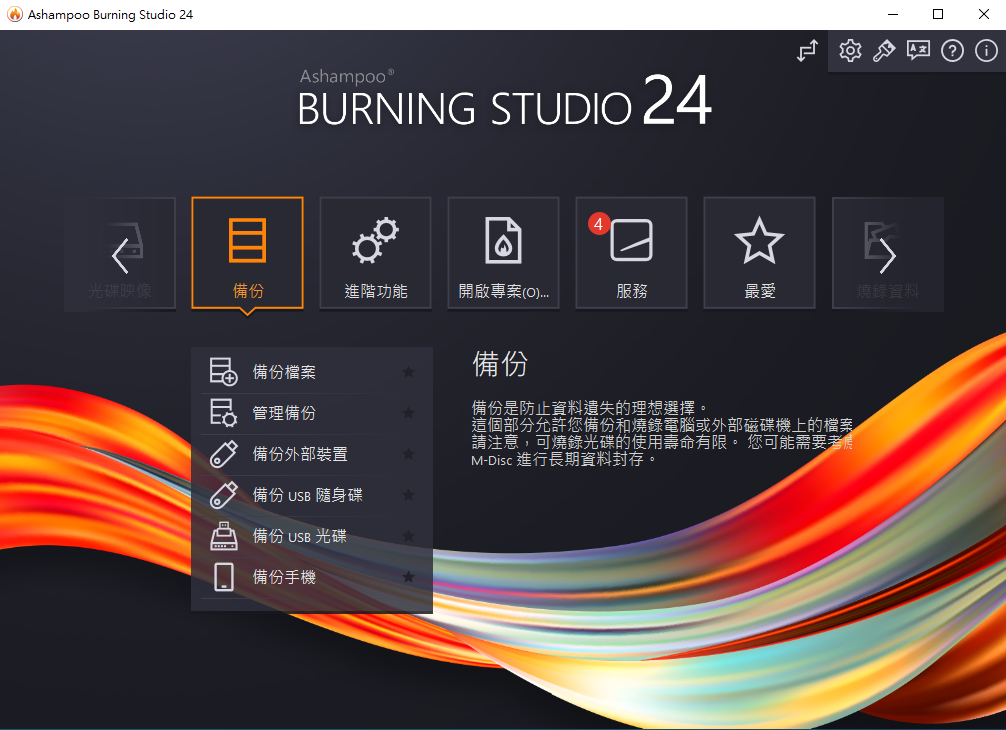Screen dimensions: 1006x730
Task: Select the 進階功能 gears tile
Action: tap(375, 253)
